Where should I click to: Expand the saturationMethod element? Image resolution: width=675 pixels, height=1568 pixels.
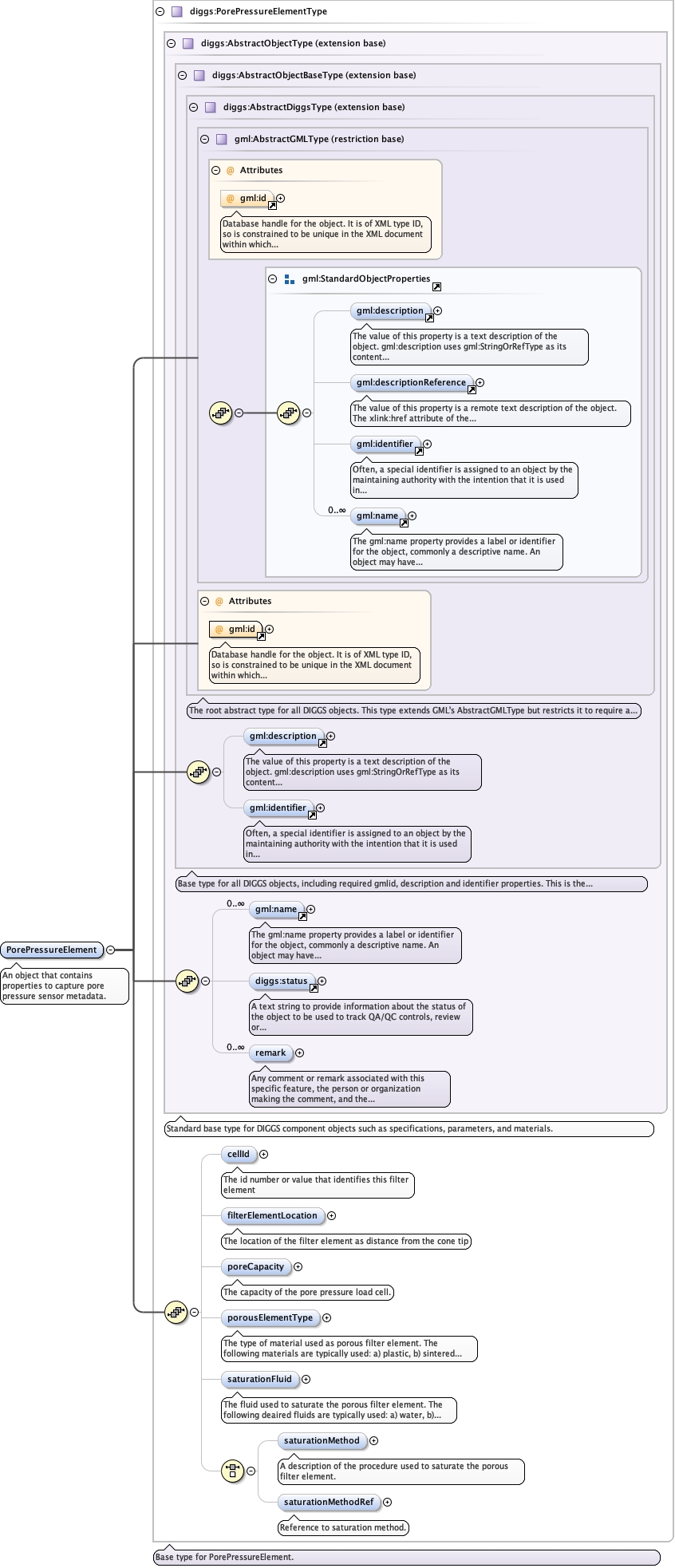(x=373, y=1440)
